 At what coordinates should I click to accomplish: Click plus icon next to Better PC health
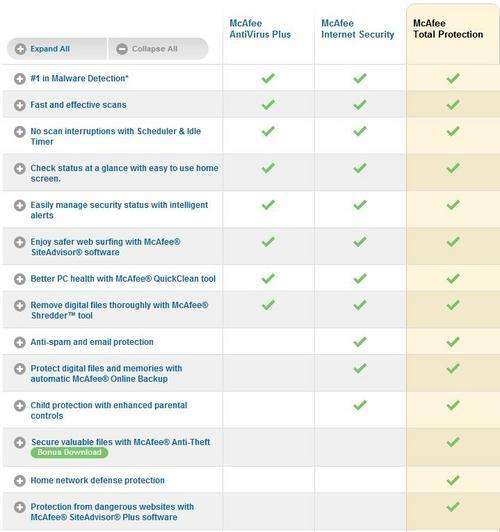tap(20, 279)
